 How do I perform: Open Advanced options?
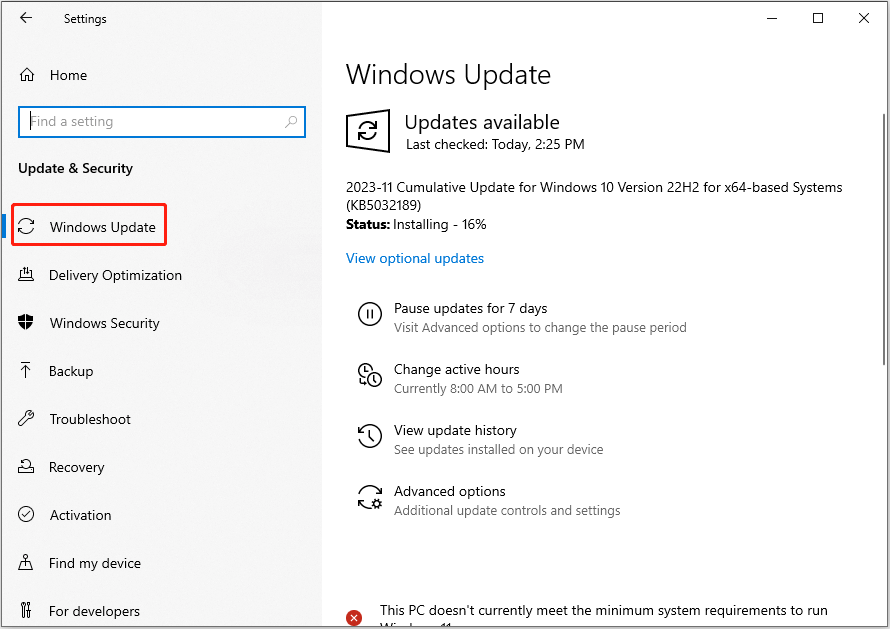point(450,491)
